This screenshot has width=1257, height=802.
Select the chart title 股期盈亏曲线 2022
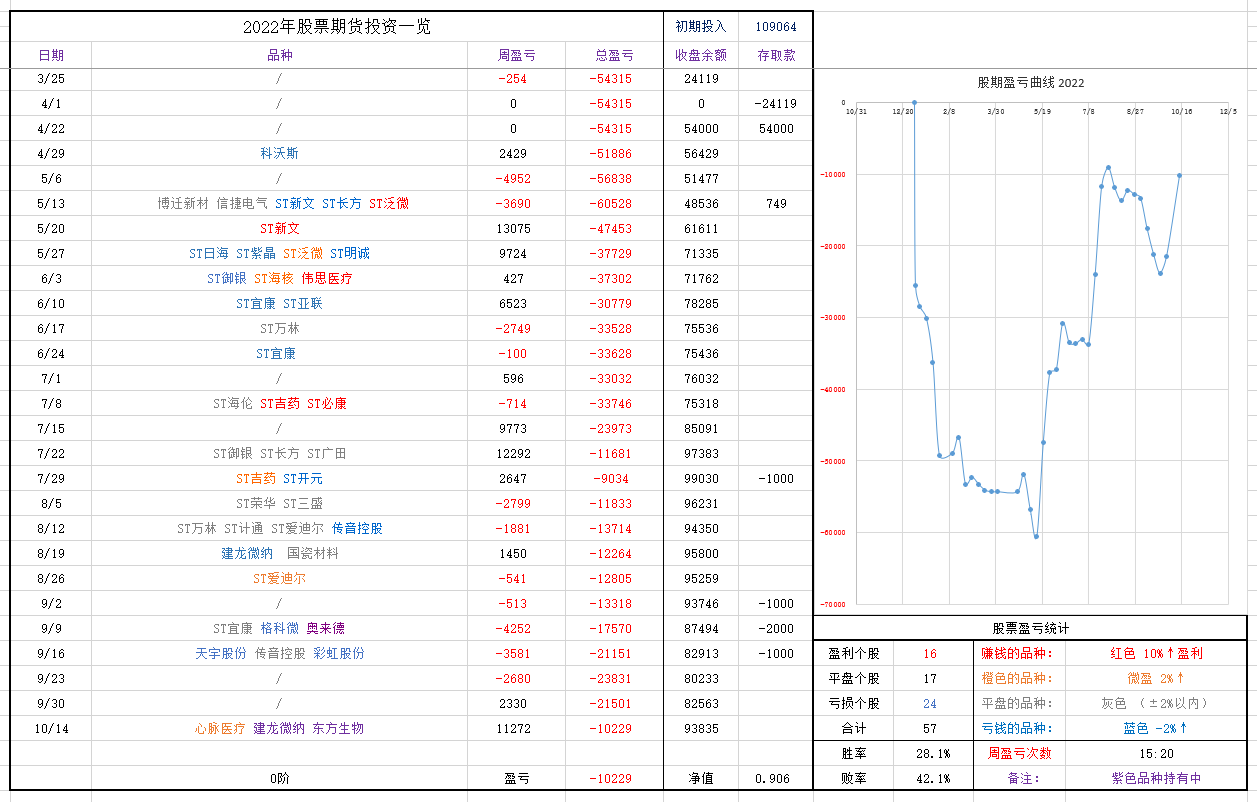pyautogui.click(x=1031, y=83)
